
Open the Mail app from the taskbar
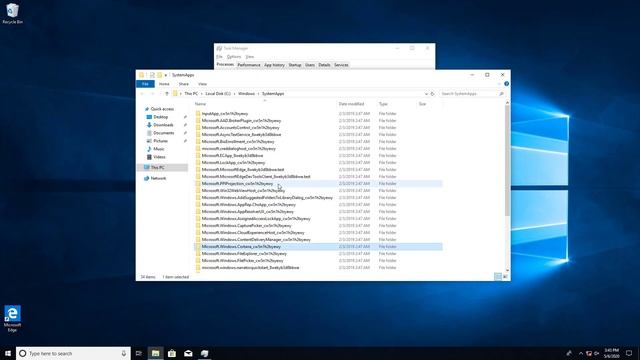coord(188,353)
